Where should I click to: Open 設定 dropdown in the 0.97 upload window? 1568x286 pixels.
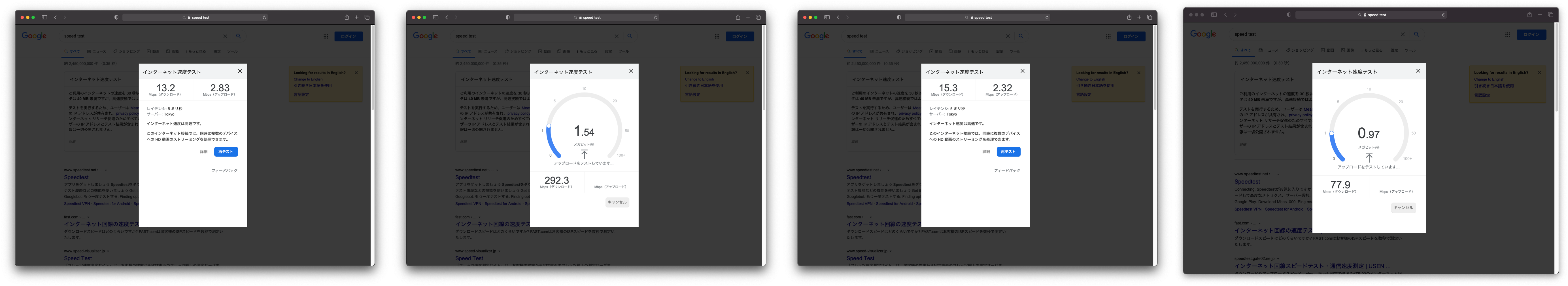pyautogui.click(x=1395, y=50)
